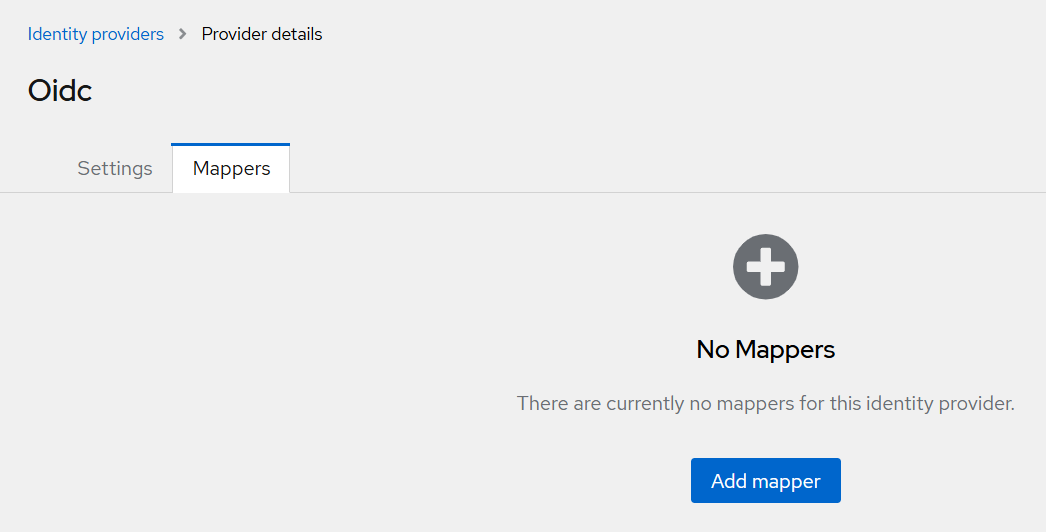Select the gray circular add icon
This screenshot has height=532, width=1046.
pyautogui.click(x=765, y=267)
